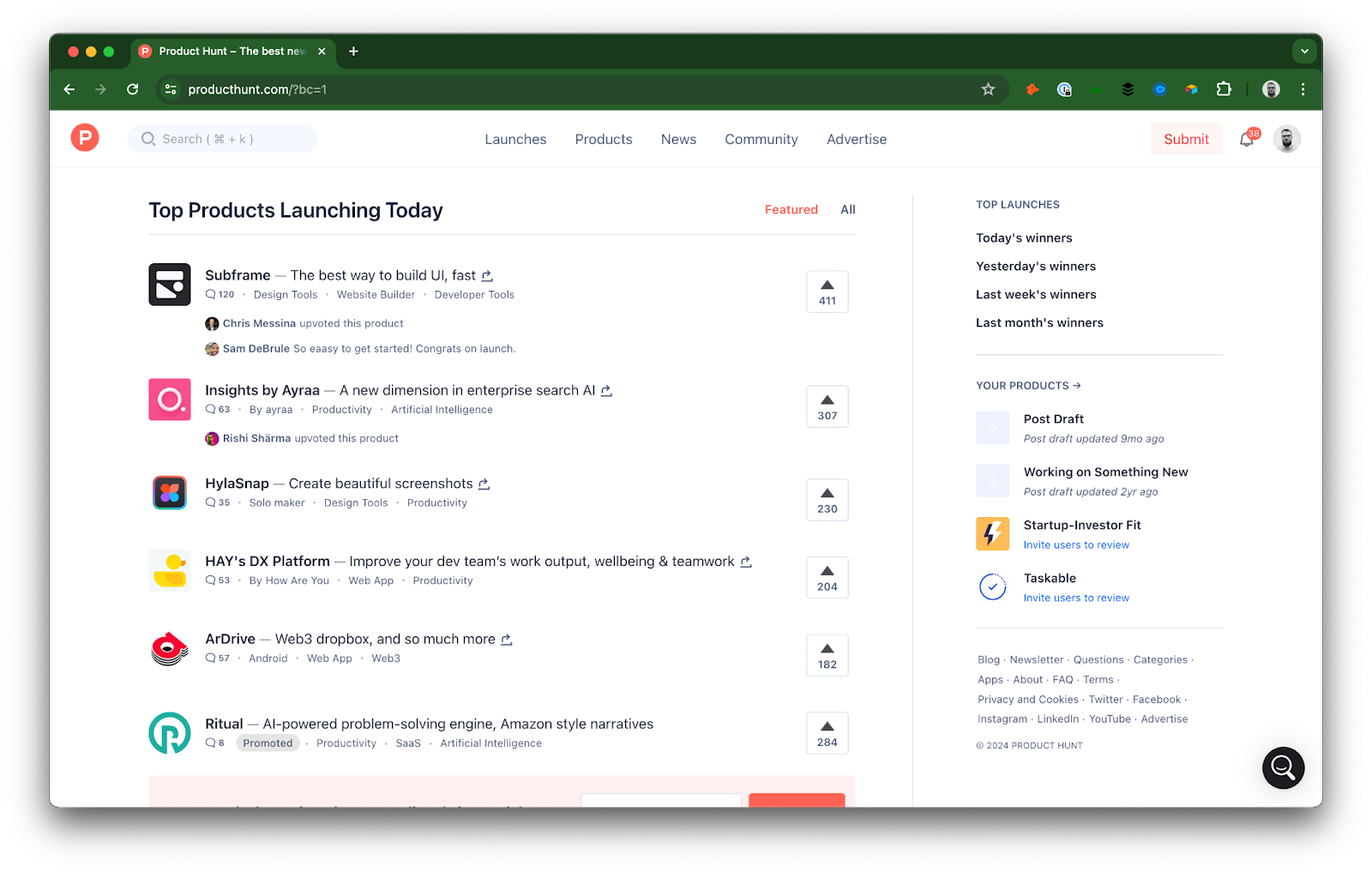The image size is (1372, 872).
Task: Open Last month's winners link
Action: 1039,323
